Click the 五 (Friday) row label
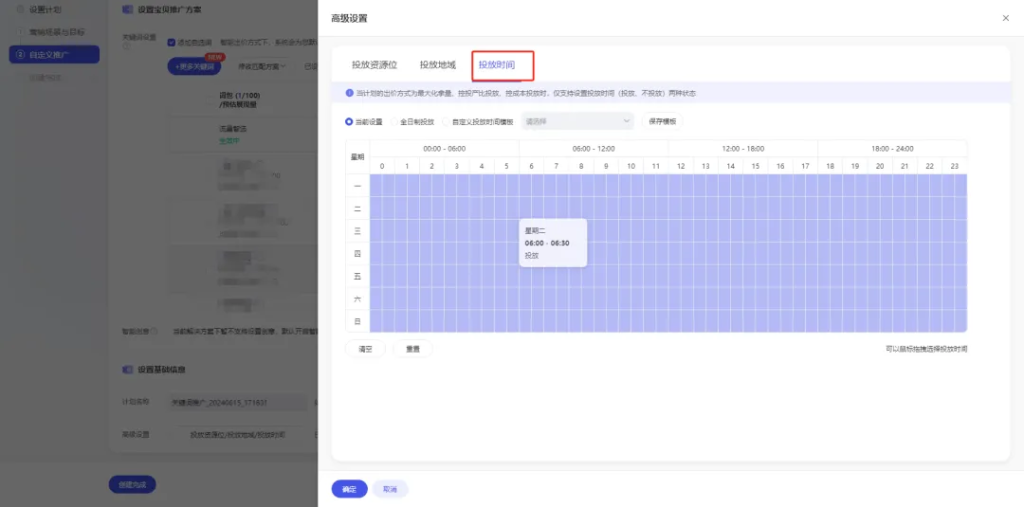 (357, 276)
